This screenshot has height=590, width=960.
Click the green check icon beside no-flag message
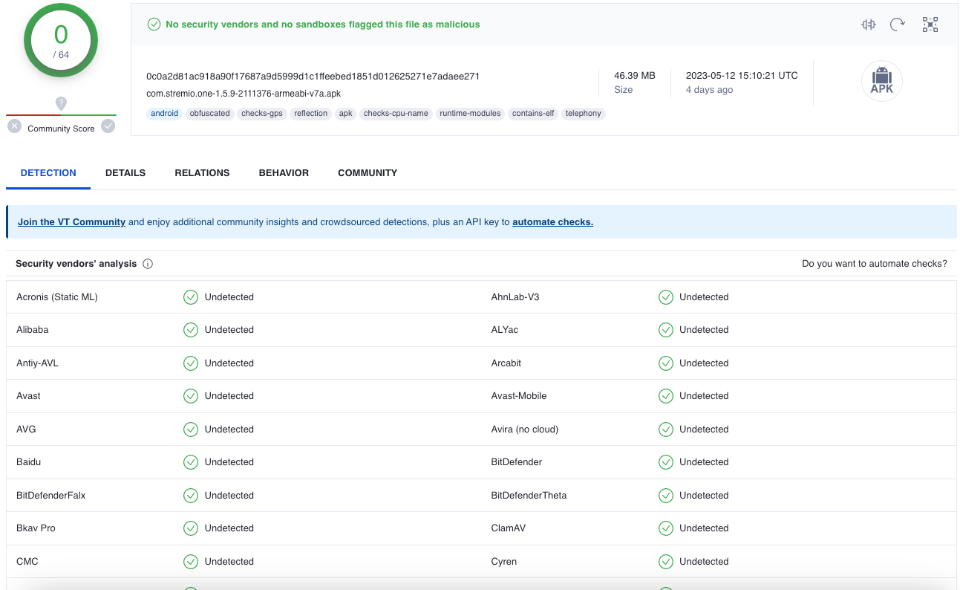pos(154,24)
